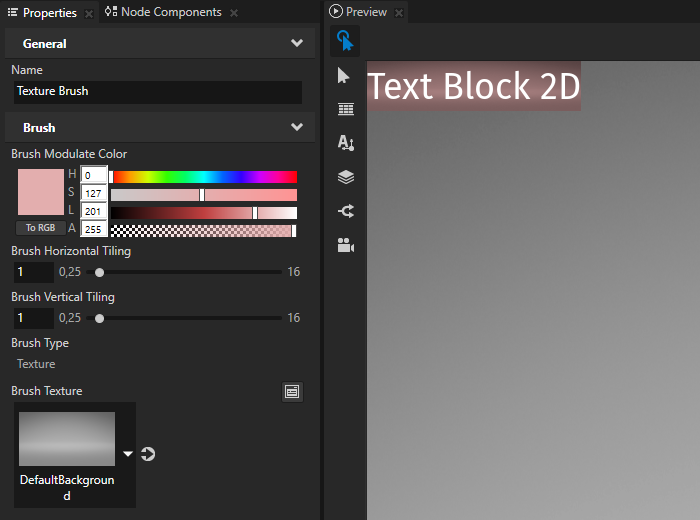Screen dimensions: 700x520
Task: Click the text tool icon
Action: click(x=345, y=143)
